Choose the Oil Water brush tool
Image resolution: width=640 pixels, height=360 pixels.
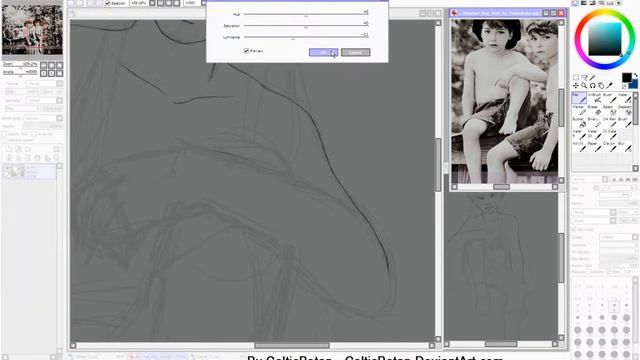tap(609, 135)
